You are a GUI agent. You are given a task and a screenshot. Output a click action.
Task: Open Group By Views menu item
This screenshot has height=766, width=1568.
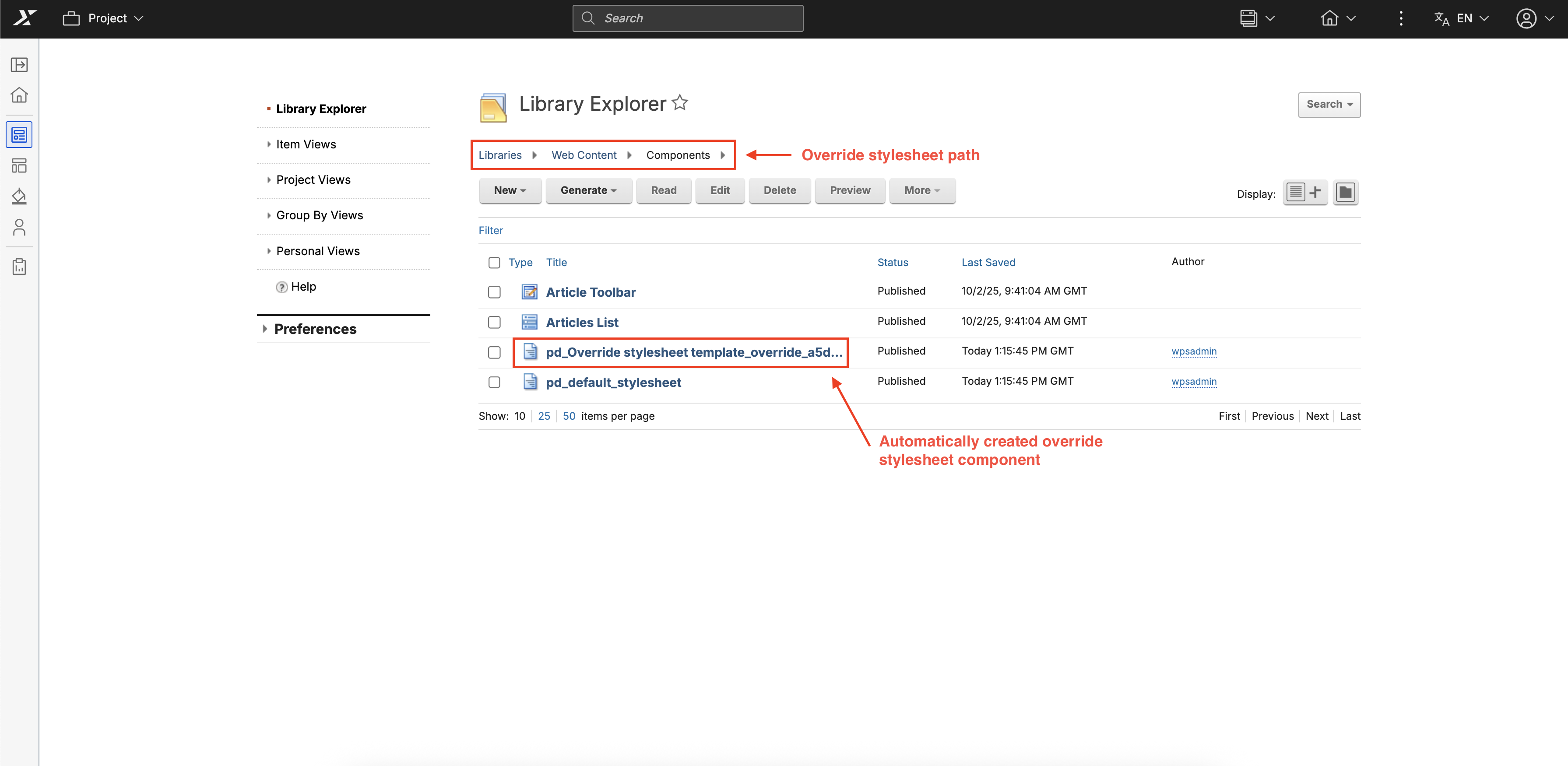[319, 215]
